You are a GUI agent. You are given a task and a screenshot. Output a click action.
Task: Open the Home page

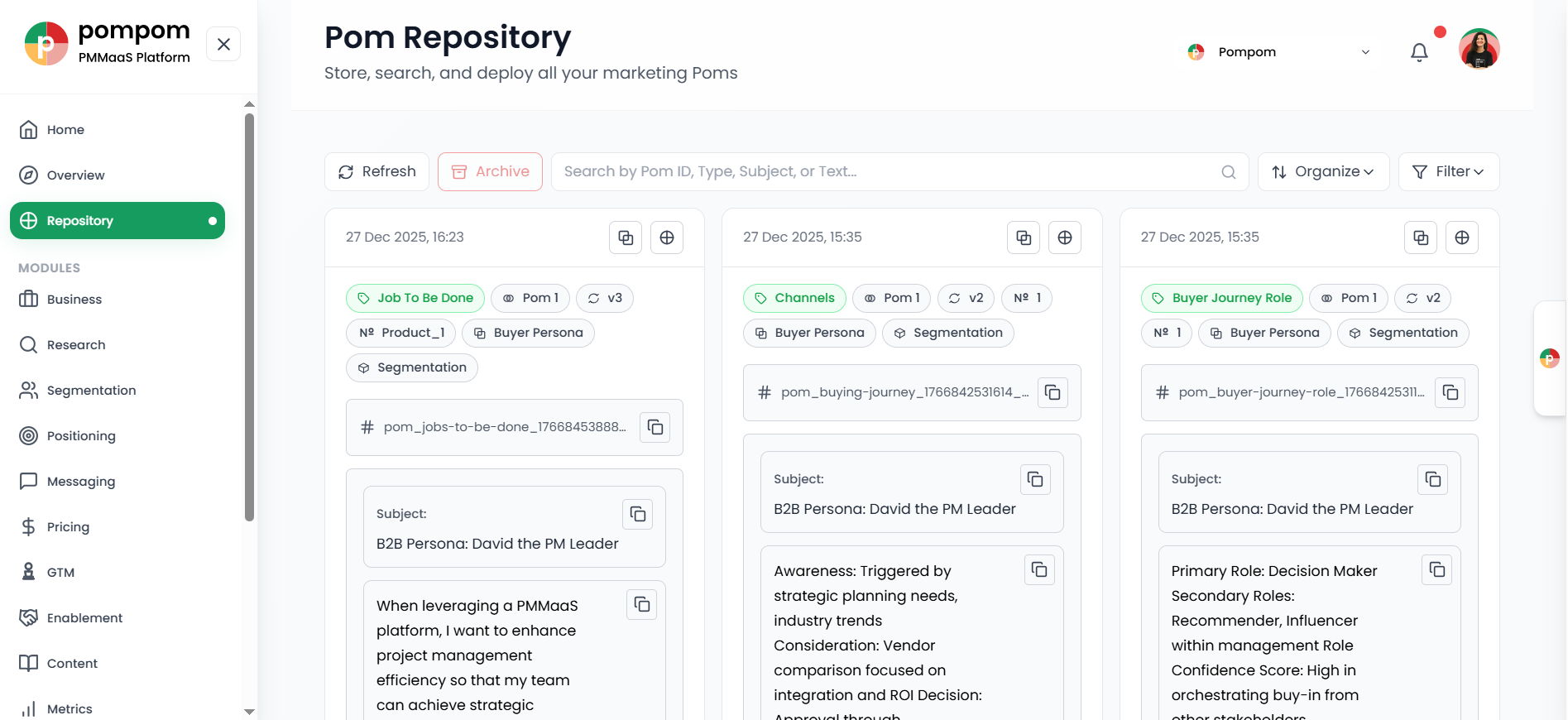[x=117, y=130]
